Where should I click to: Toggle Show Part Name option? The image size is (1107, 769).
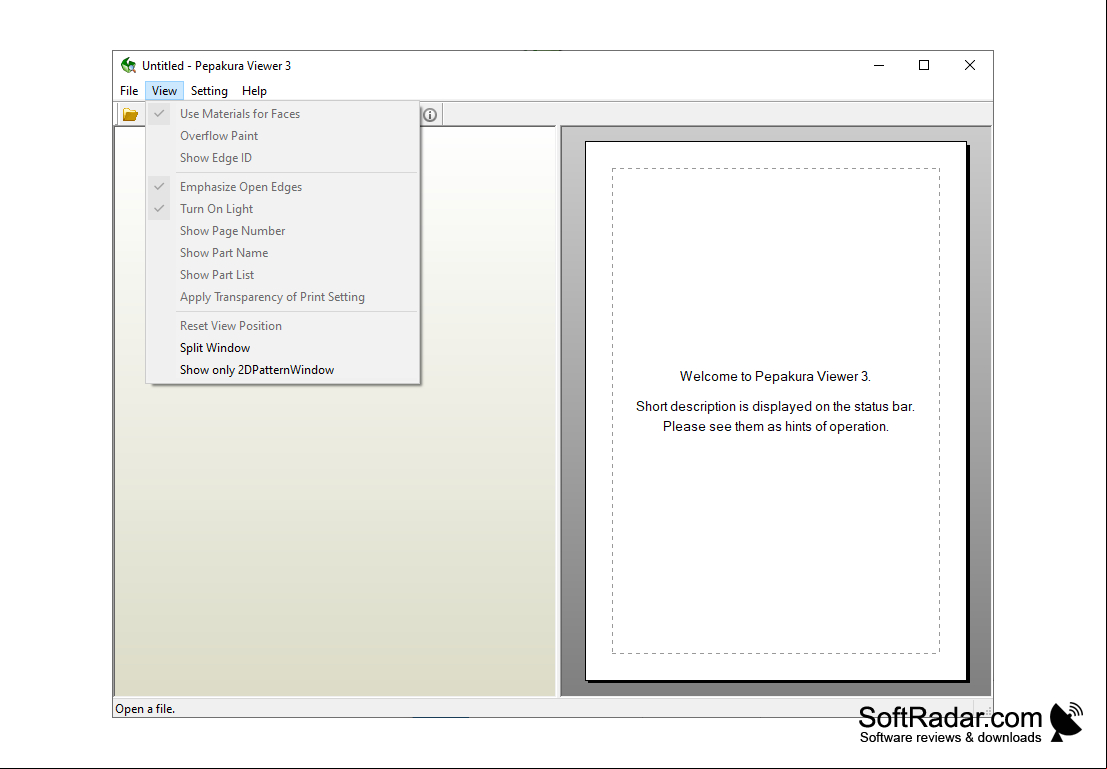coord(282,252)
